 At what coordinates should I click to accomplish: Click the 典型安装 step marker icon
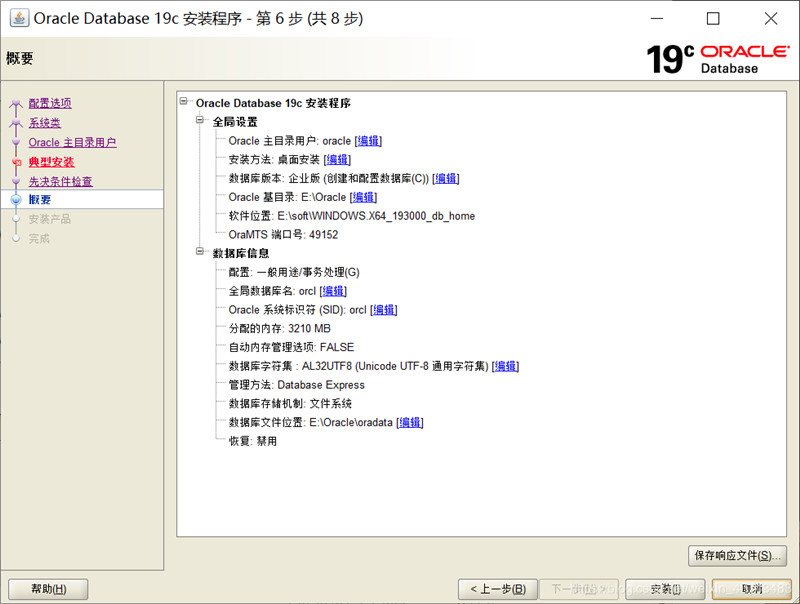pyautogui.click(x=16, y=162)
